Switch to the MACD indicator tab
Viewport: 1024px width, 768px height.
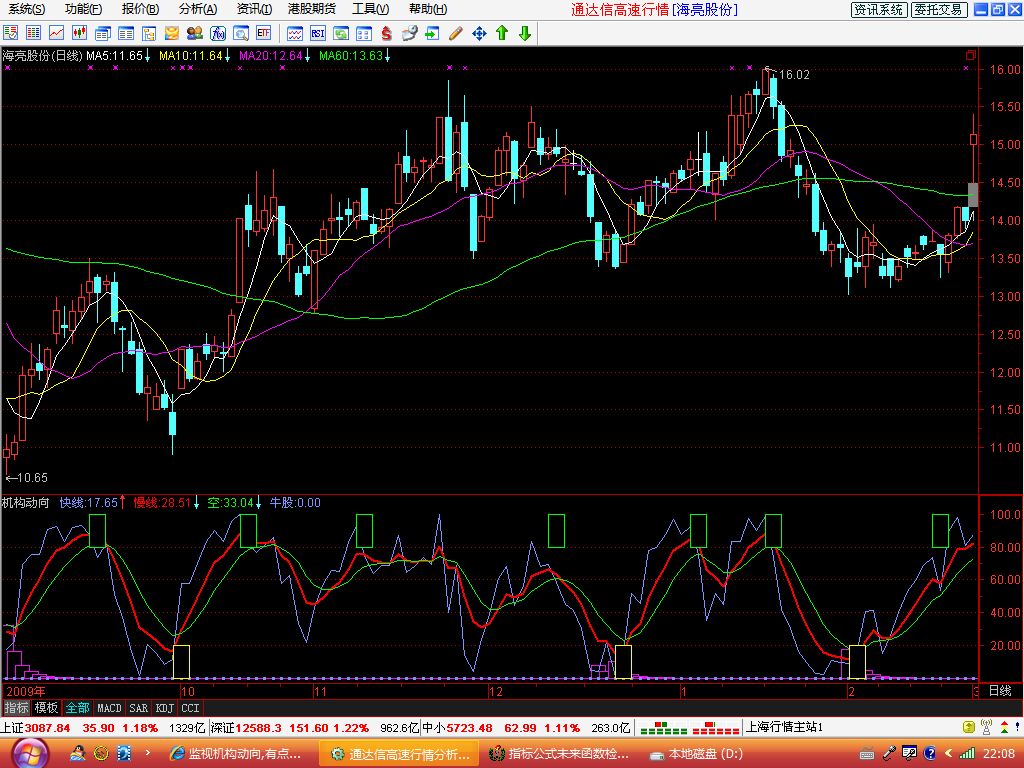[x=109, y=707]
